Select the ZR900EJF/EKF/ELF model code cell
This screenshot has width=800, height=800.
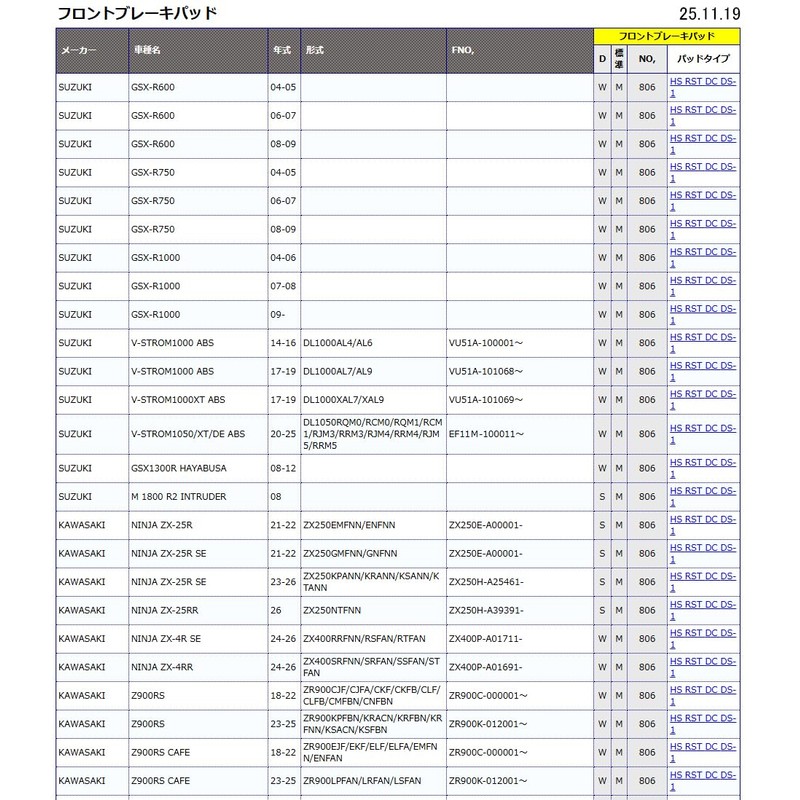[x=373, y=753]
